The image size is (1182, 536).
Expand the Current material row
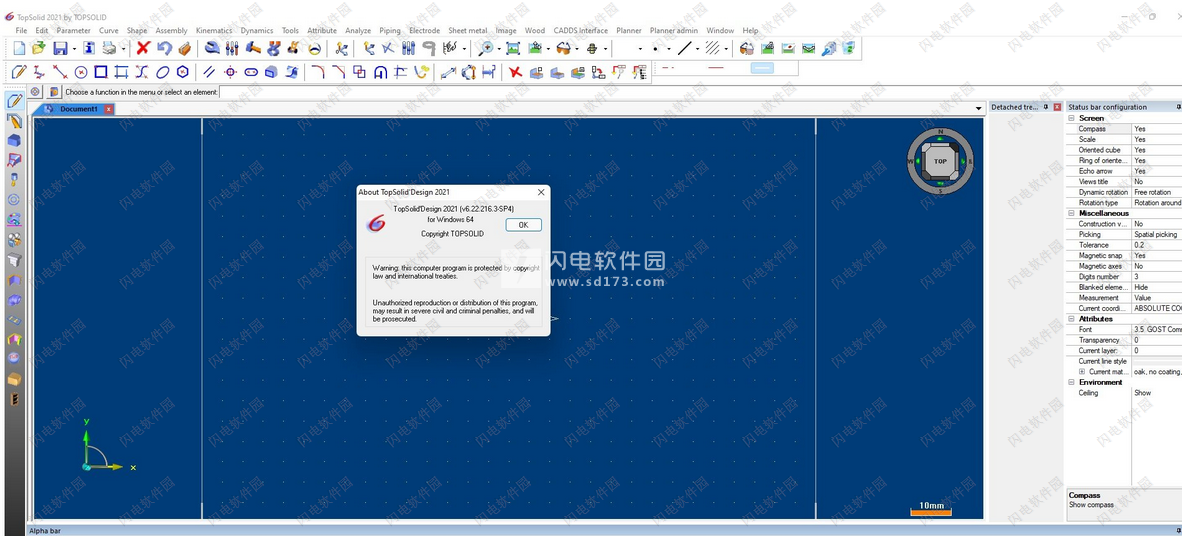point(1082,372)
